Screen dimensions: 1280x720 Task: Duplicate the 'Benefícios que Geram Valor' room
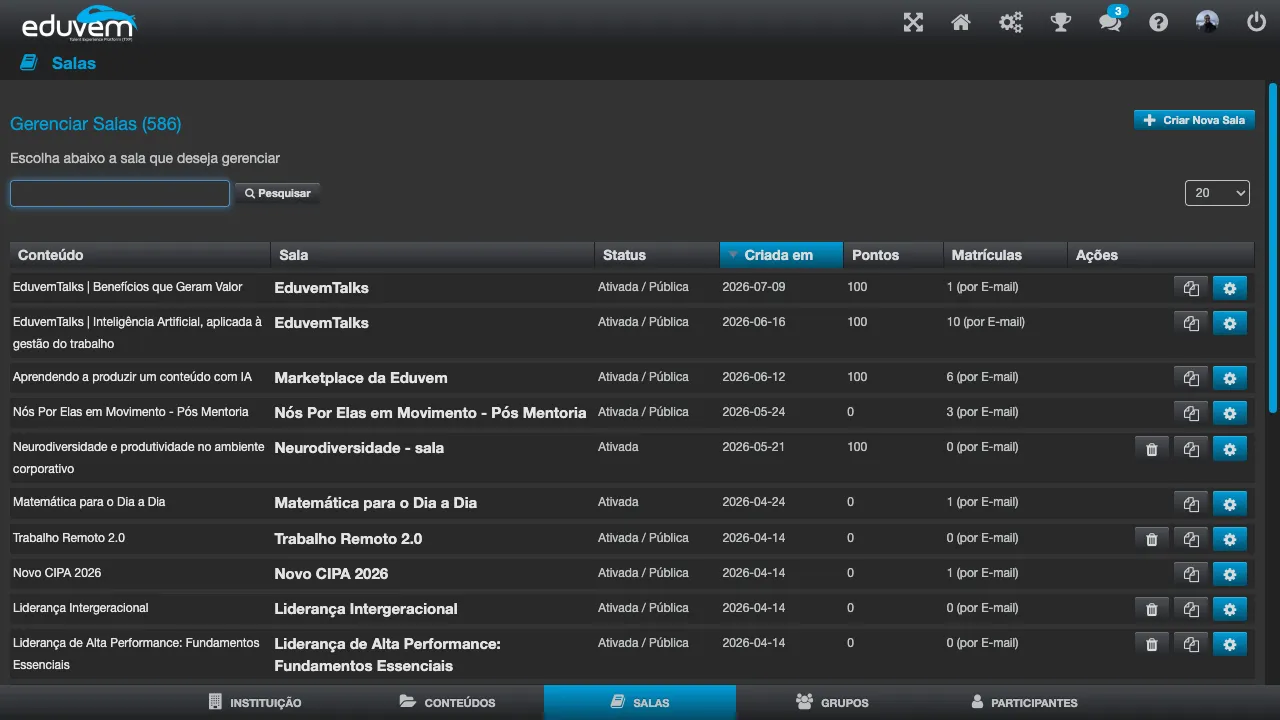[1191, 288]
